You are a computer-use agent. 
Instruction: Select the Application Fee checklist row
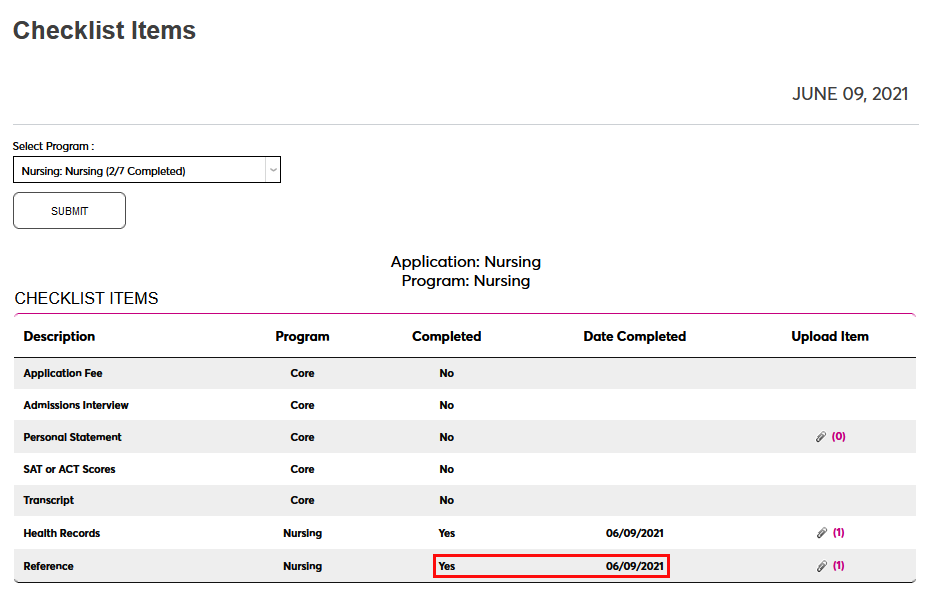(63, 373)
